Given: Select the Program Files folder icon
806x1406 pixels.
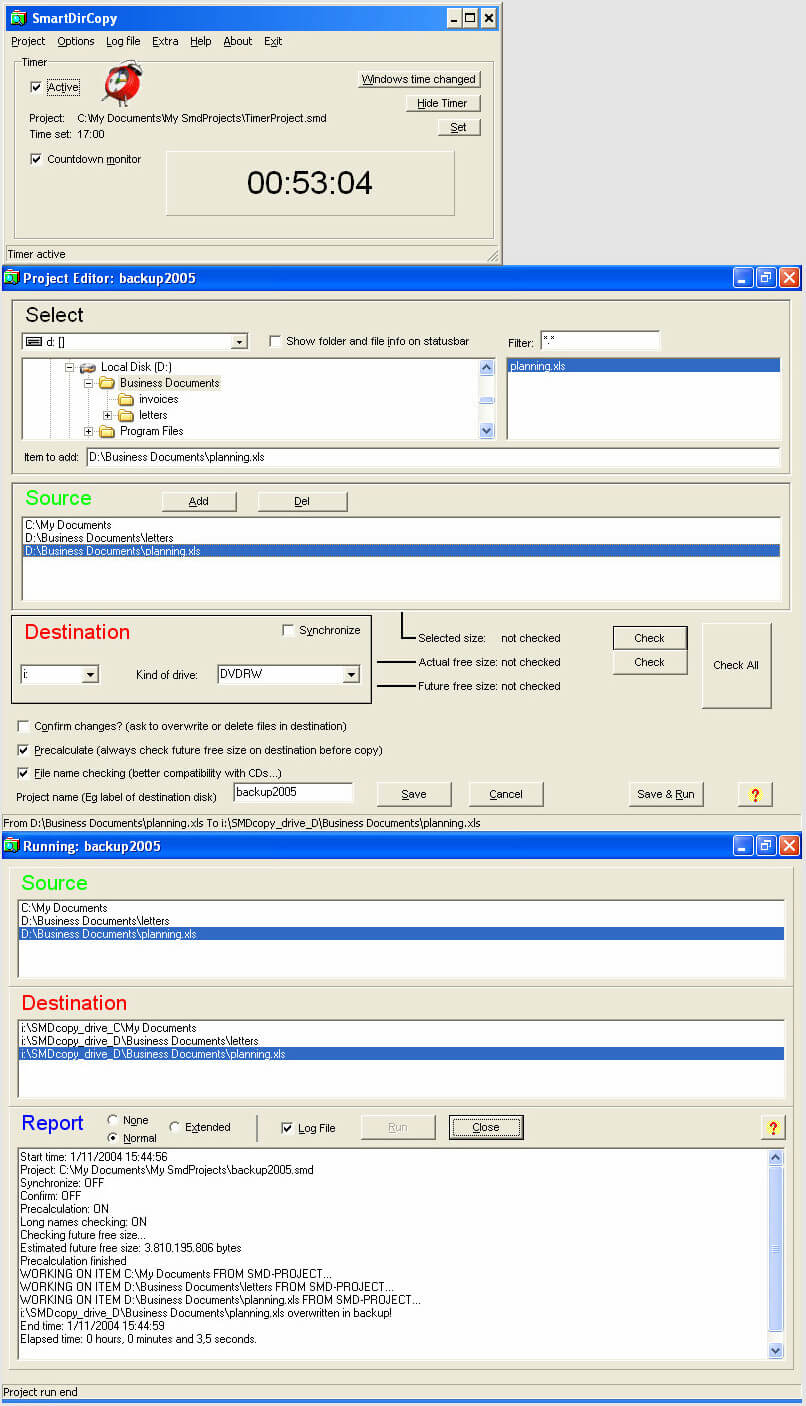Looking at the screenshot, I should 107,431.
